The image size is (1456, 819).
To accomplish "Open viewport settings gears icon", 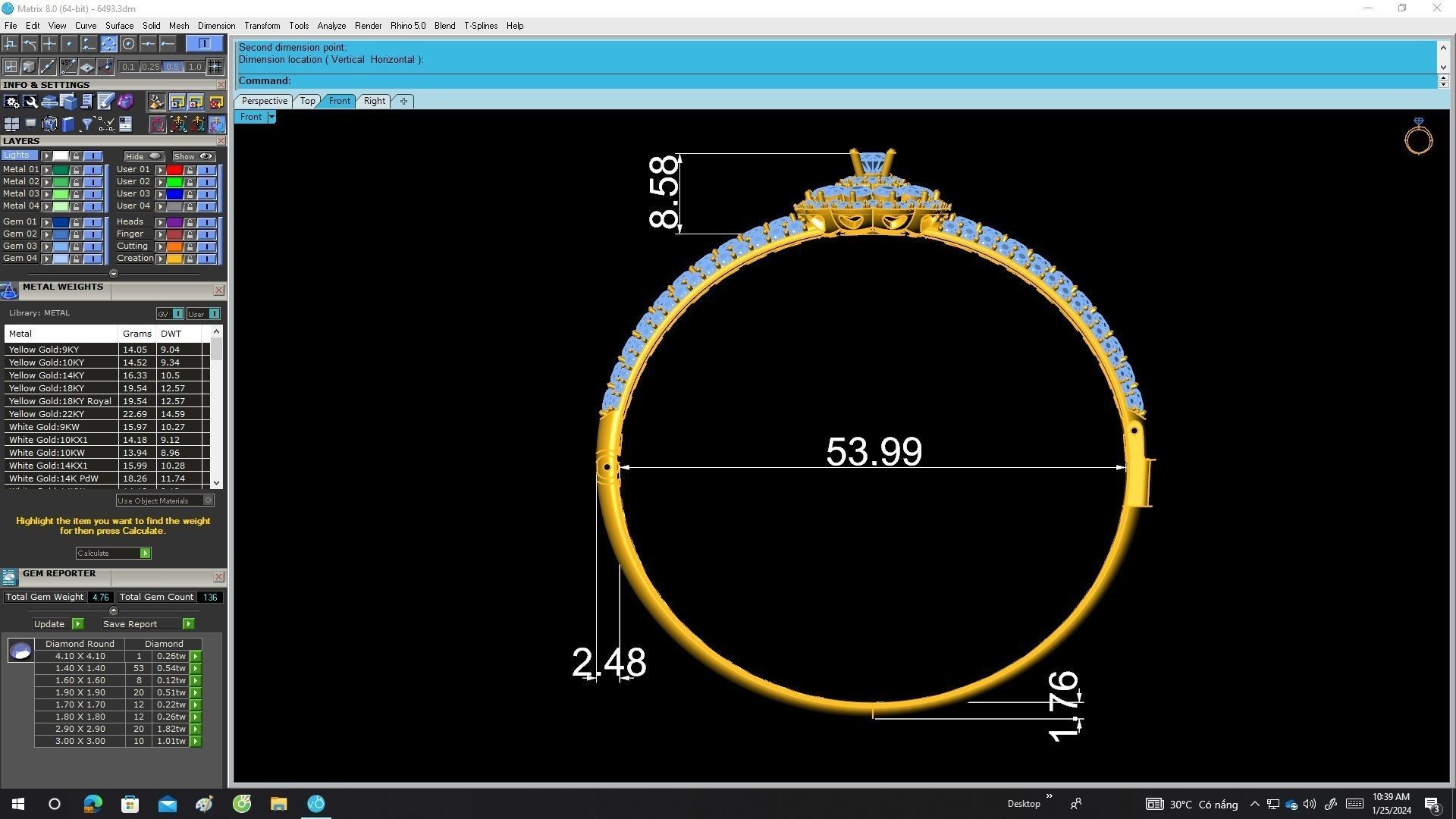I will (x=11, y=102).
